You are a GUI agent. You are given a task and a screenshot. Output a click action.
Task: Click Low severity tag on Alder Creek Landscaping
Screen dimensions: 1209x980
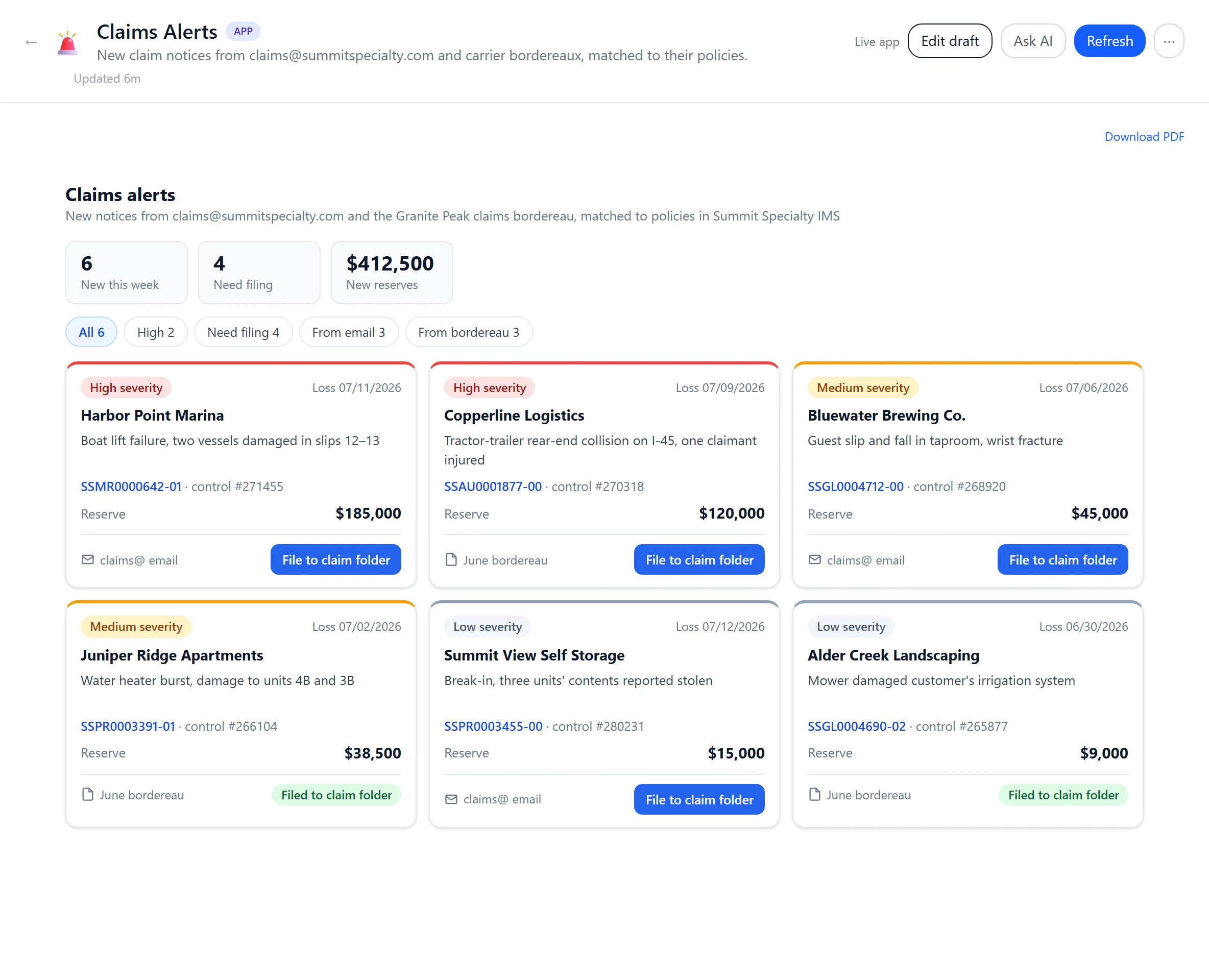pyautogui.click(x=851, y=626)
